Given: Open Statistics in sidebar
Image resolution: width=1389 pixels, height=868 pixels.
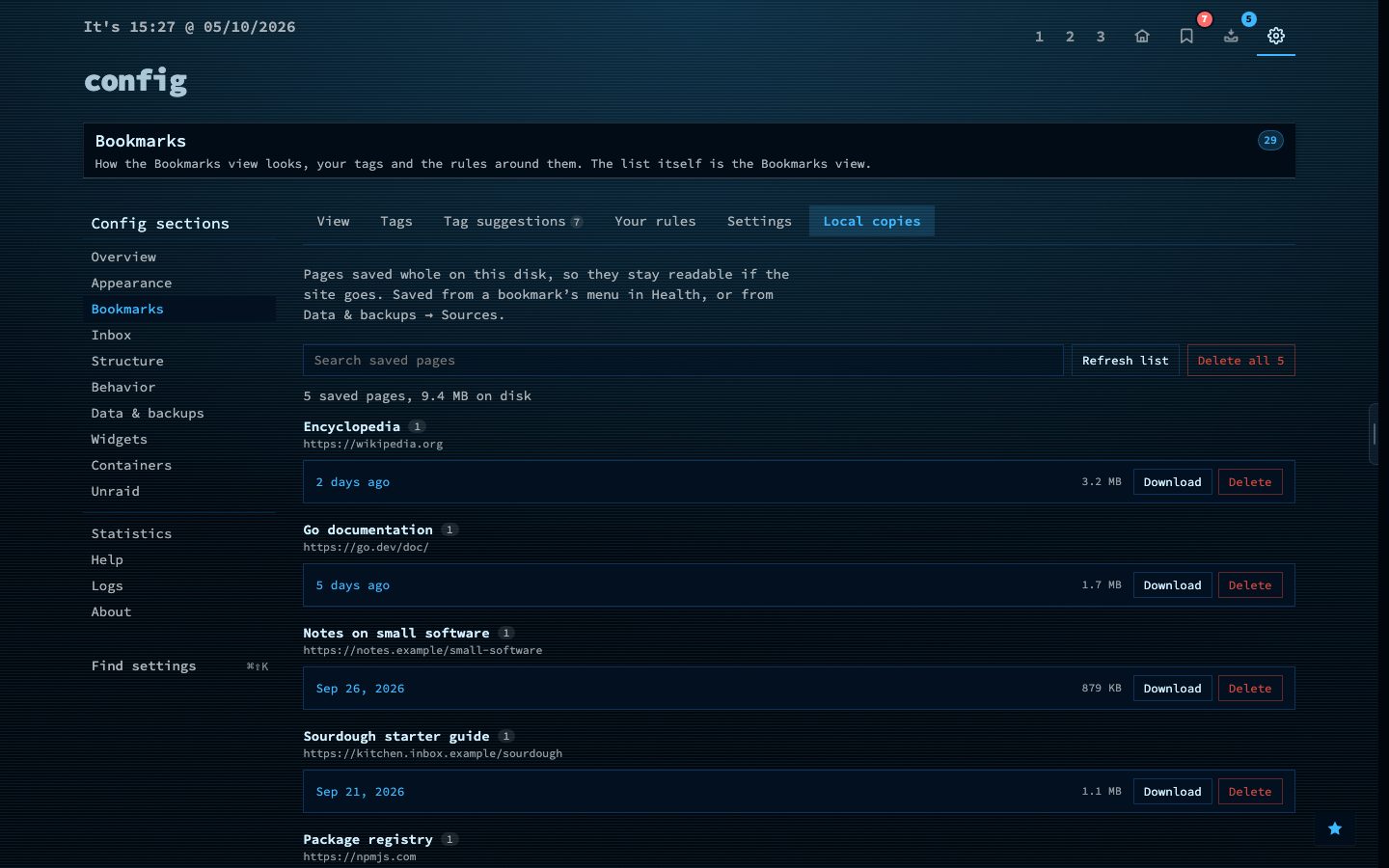Looking at the screenshot, I should (179, 533).
